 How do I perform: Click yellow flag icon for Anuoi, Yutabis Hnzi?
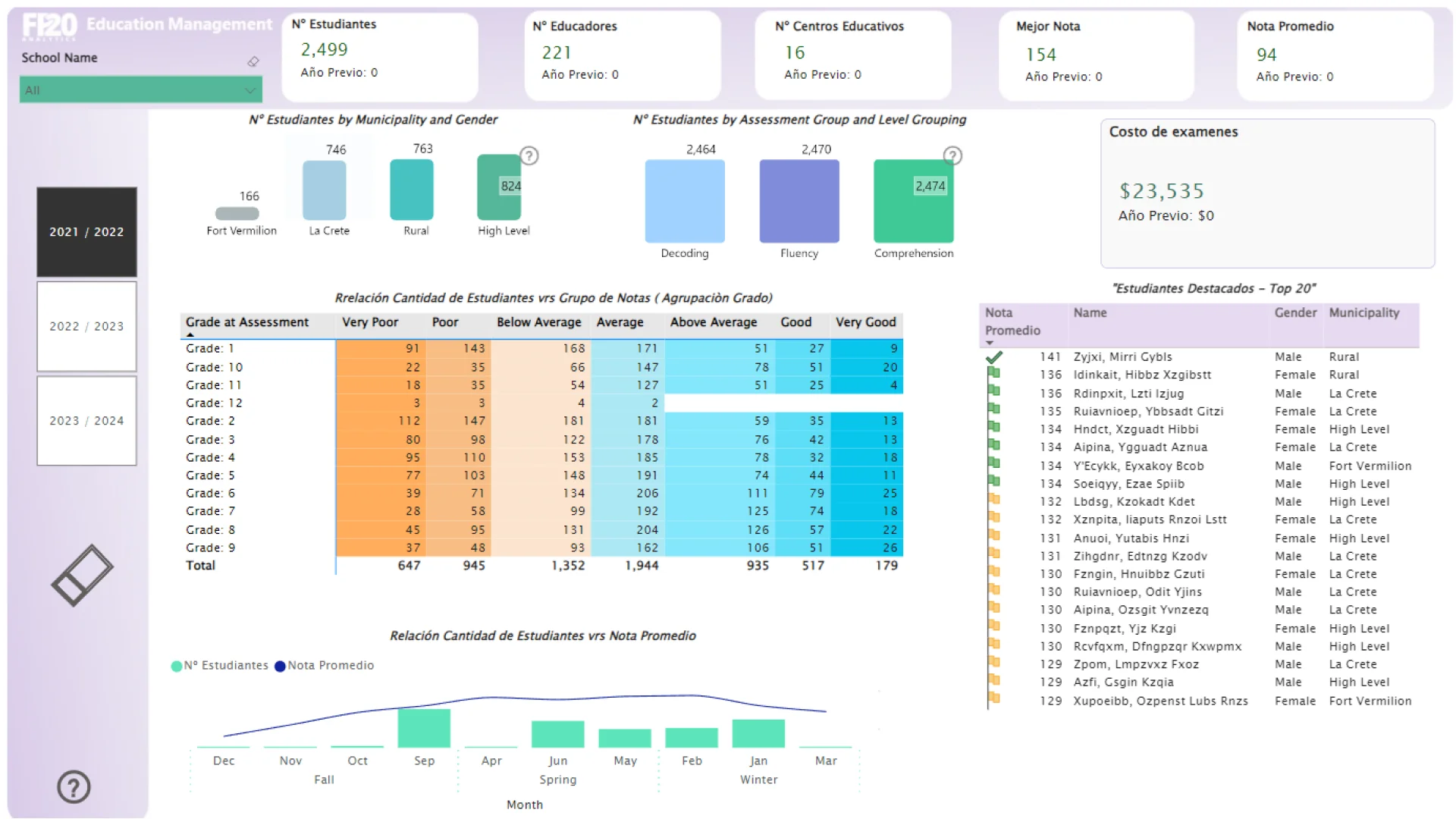[994, 536]
